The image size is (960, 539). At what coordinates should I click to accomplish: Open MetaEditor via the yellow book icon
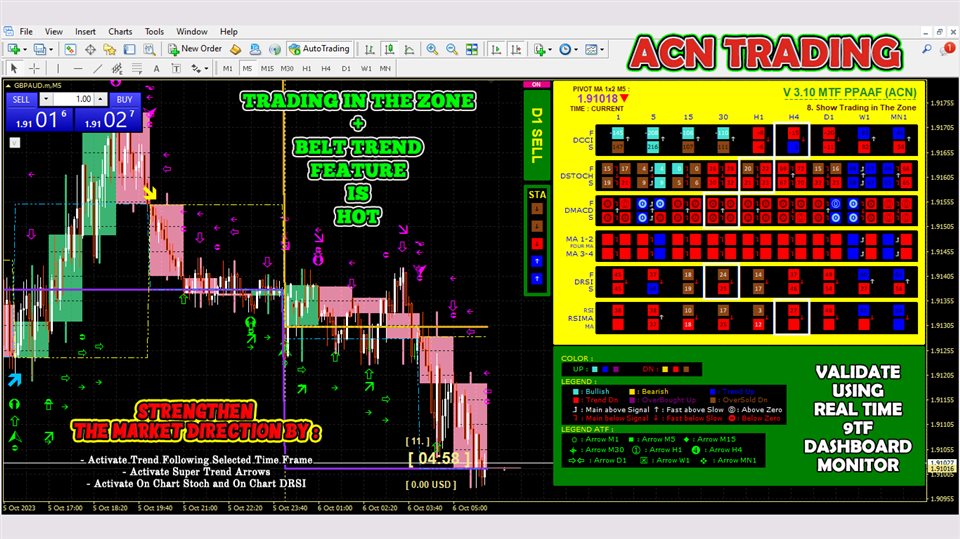(236, 49)
